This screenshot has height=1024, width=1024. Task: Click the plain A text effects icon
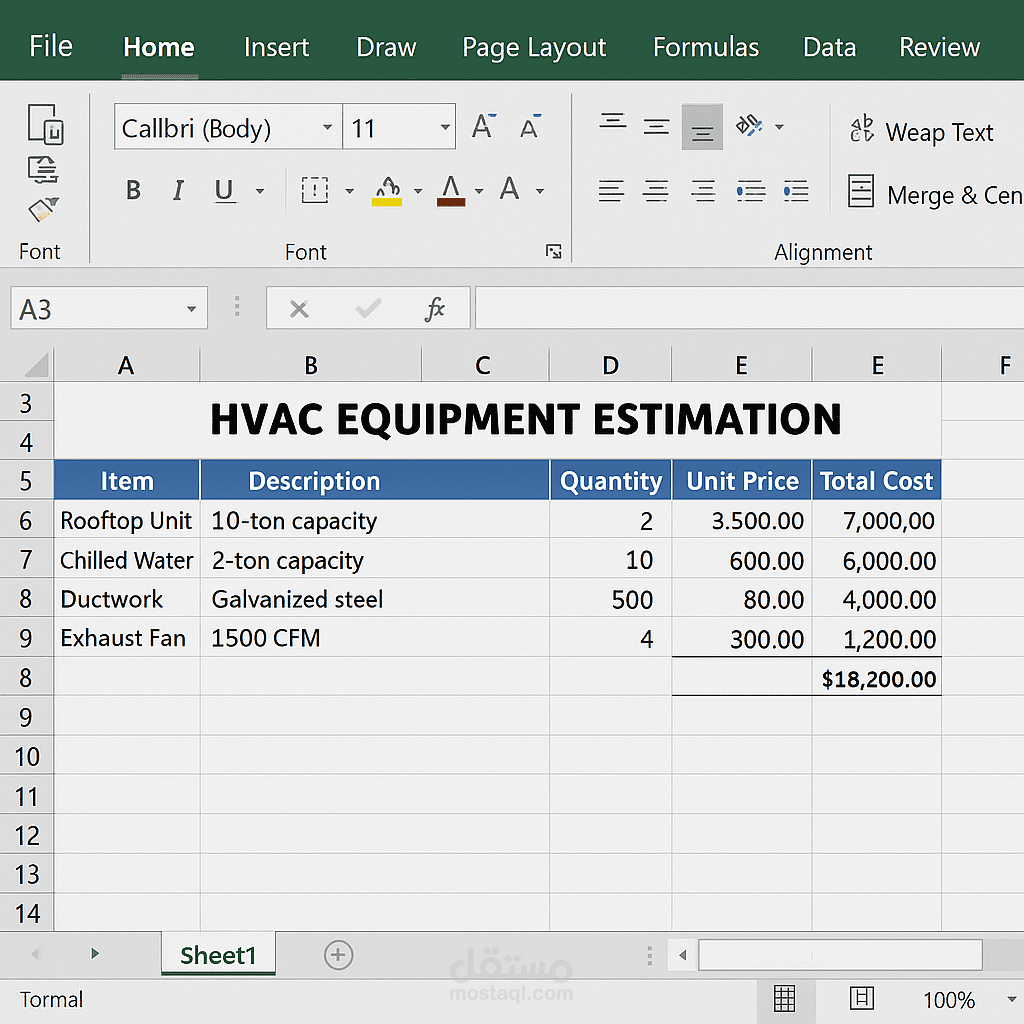[x=509, y=189]
